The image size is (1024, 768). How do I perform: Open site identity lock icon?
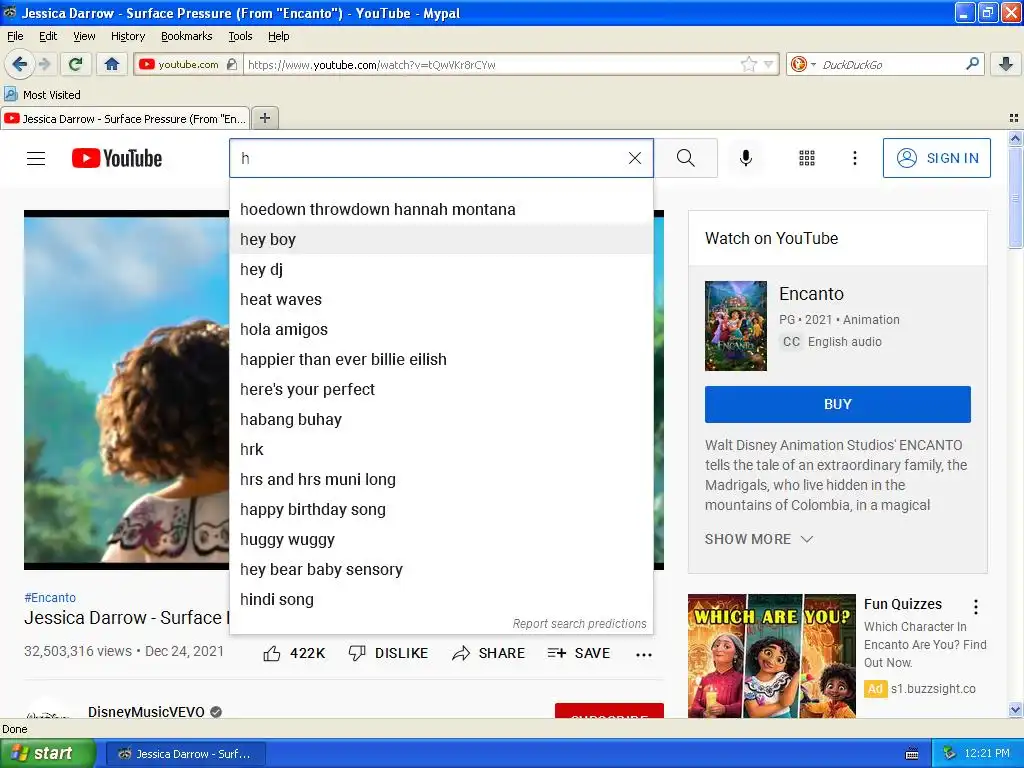point(231,64)
